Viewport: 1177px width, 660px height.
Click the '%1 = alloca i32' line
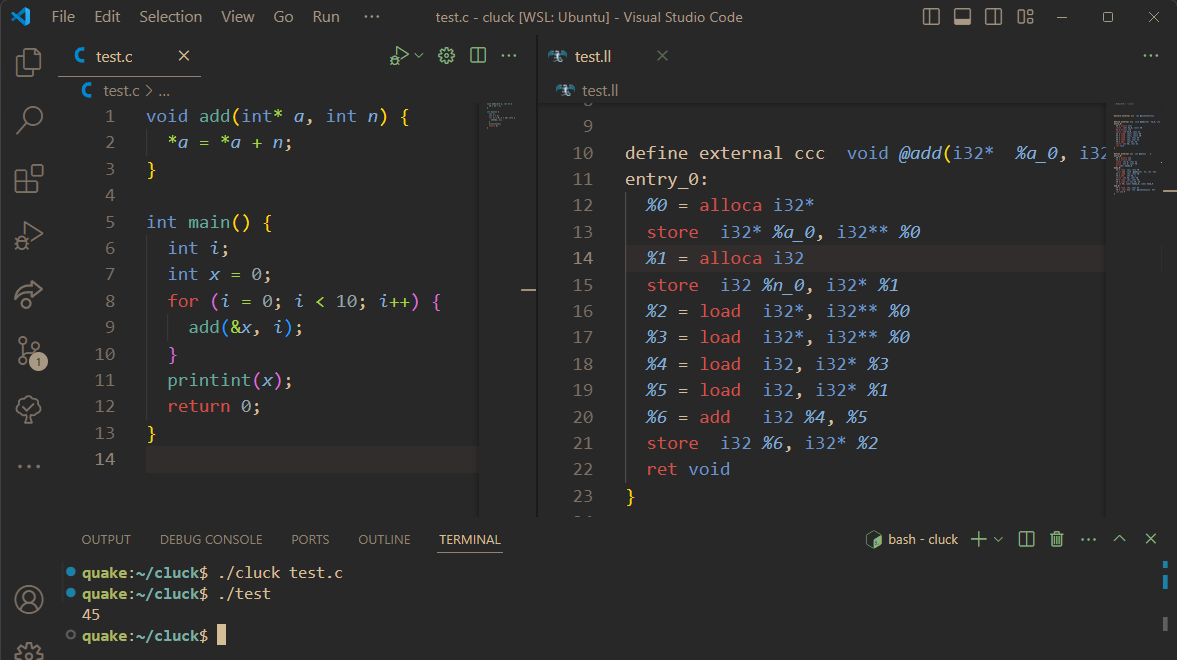click(x=725, y=258)
